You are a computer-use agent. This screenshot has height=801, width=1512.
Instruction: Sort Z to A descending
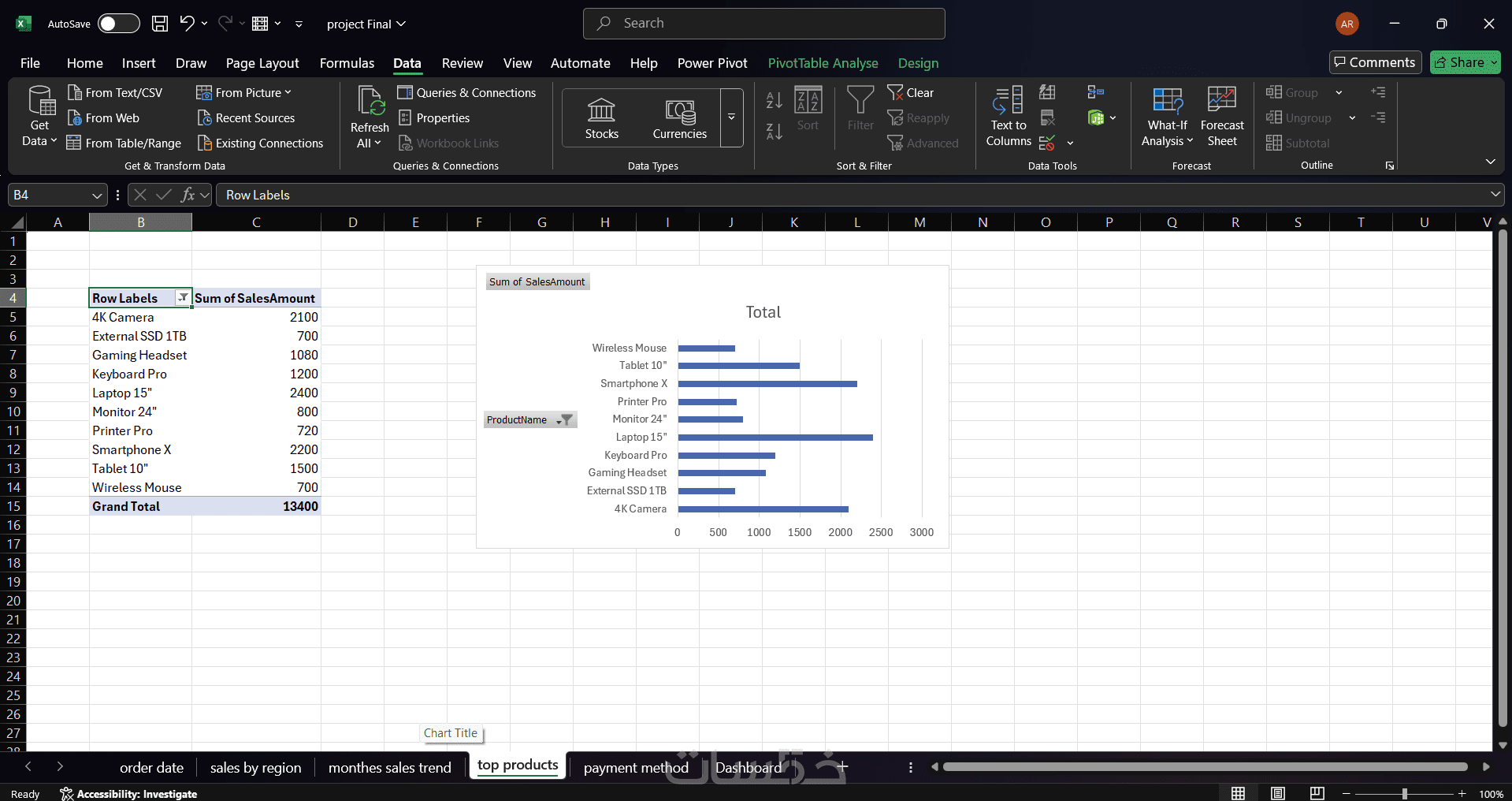click(x=775, y=132)
